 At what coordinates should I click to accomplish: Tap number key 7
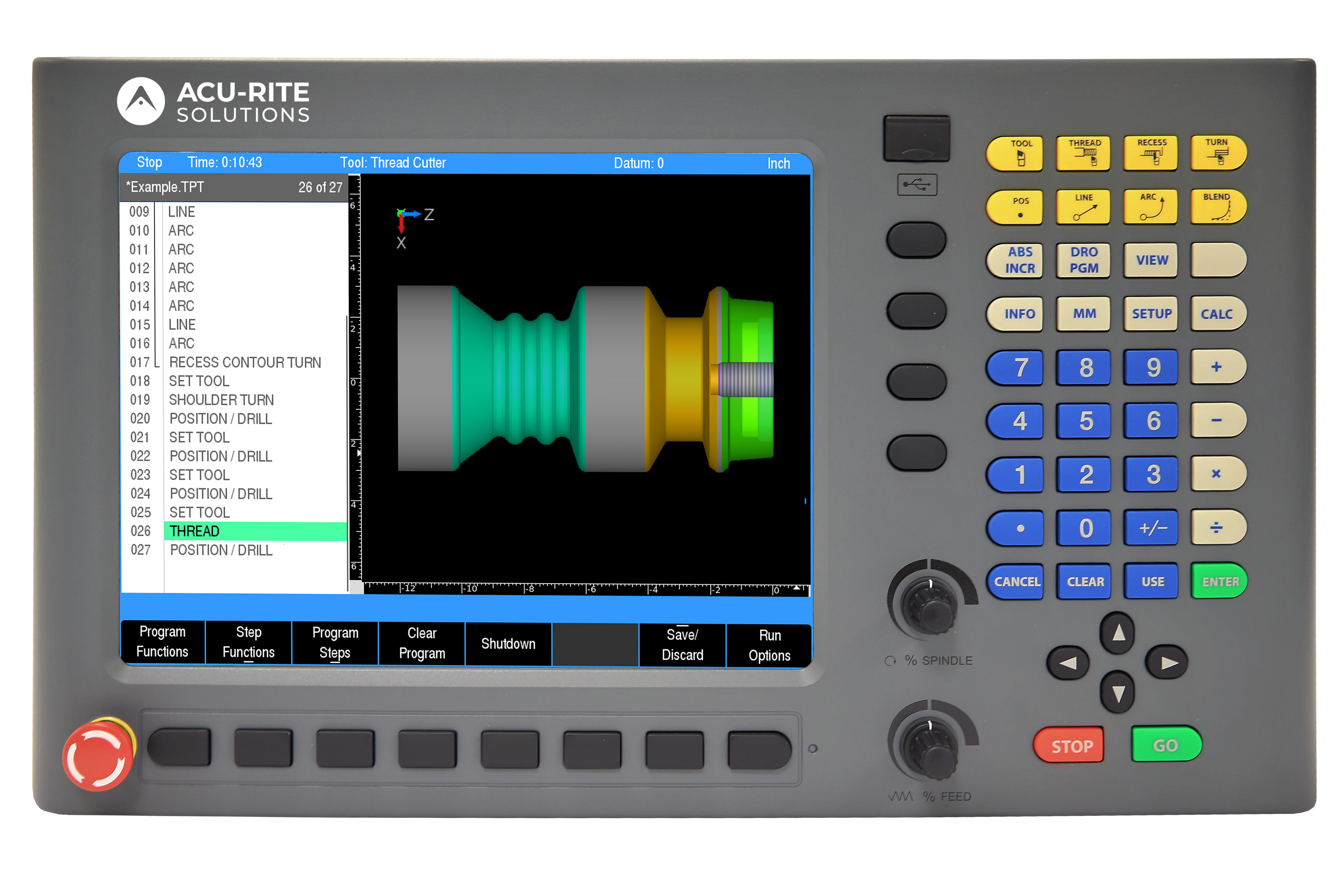pos(1016,367)
